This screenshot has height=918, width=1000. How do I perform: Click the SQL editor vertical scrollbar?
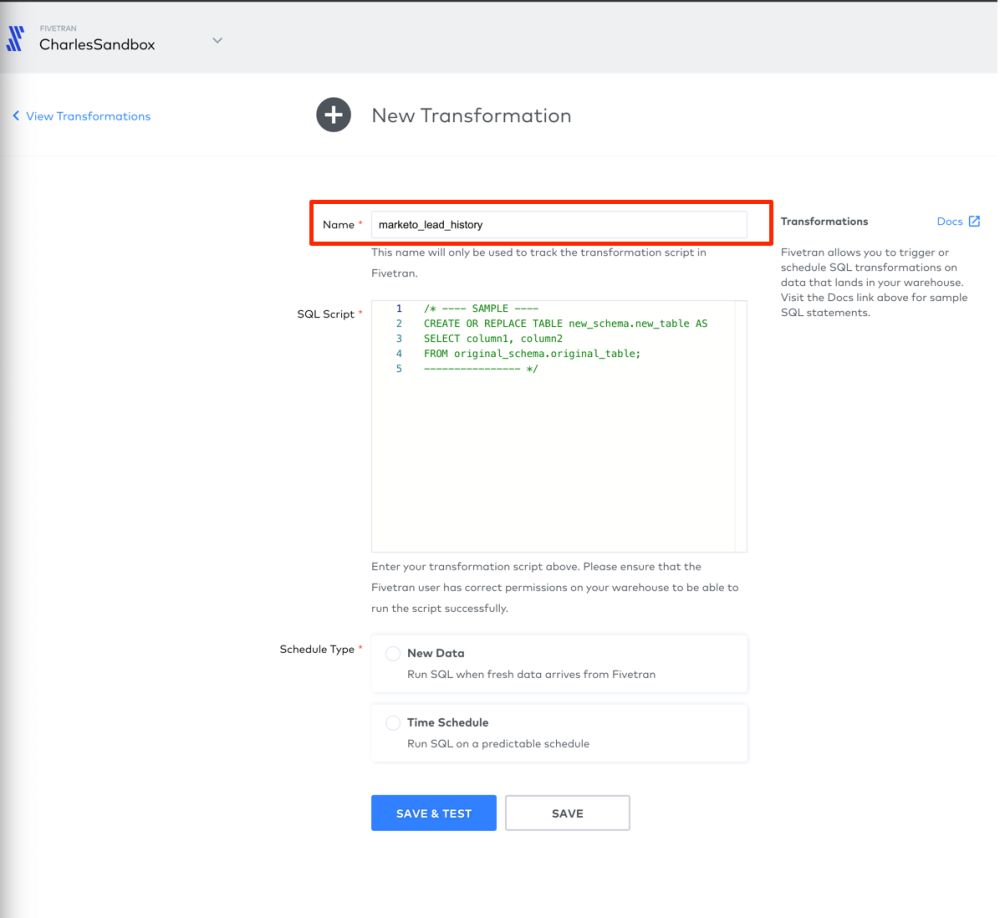[x=740, y=426]
